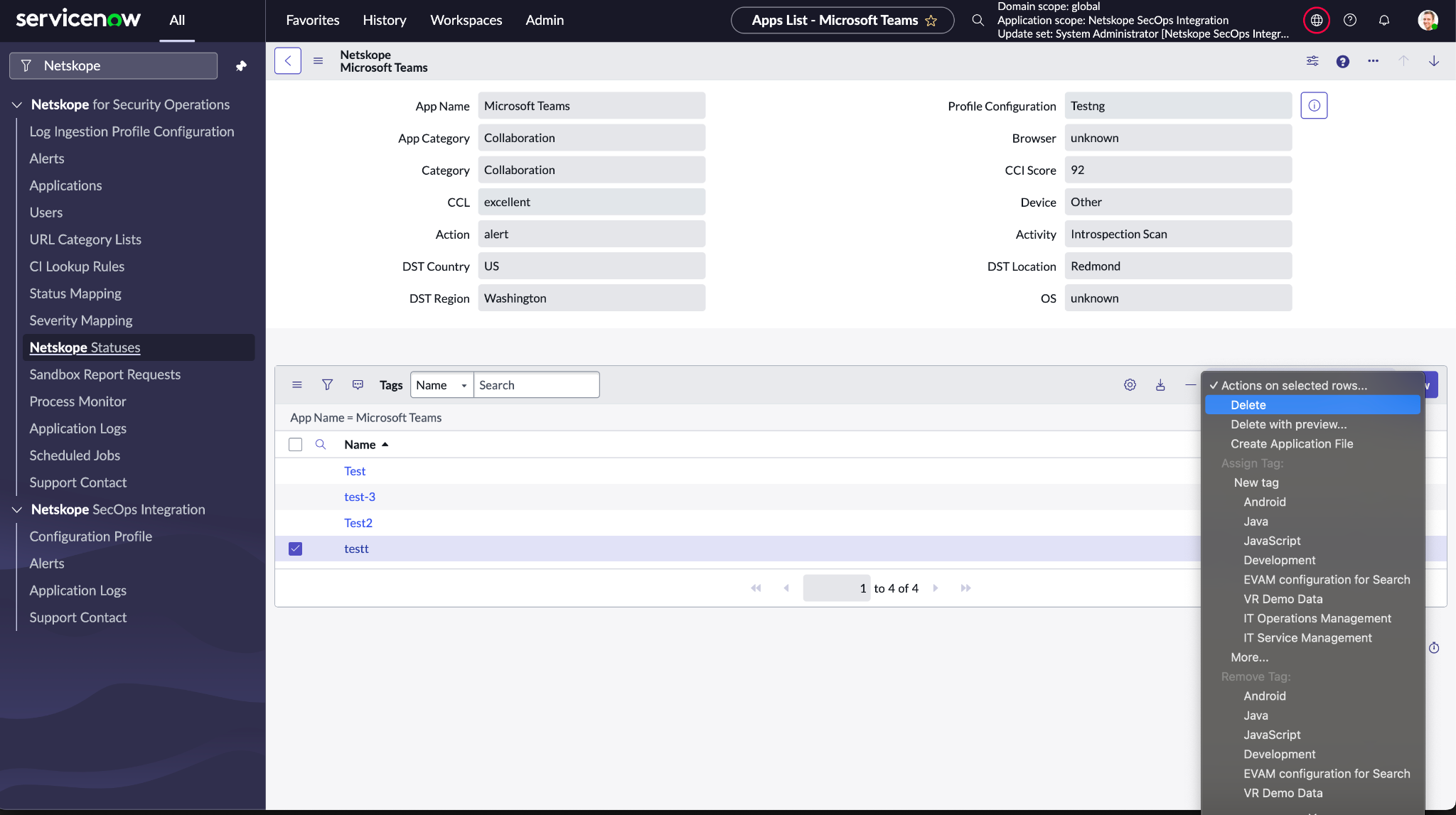Open Configuration Profile module

point(91,536)
